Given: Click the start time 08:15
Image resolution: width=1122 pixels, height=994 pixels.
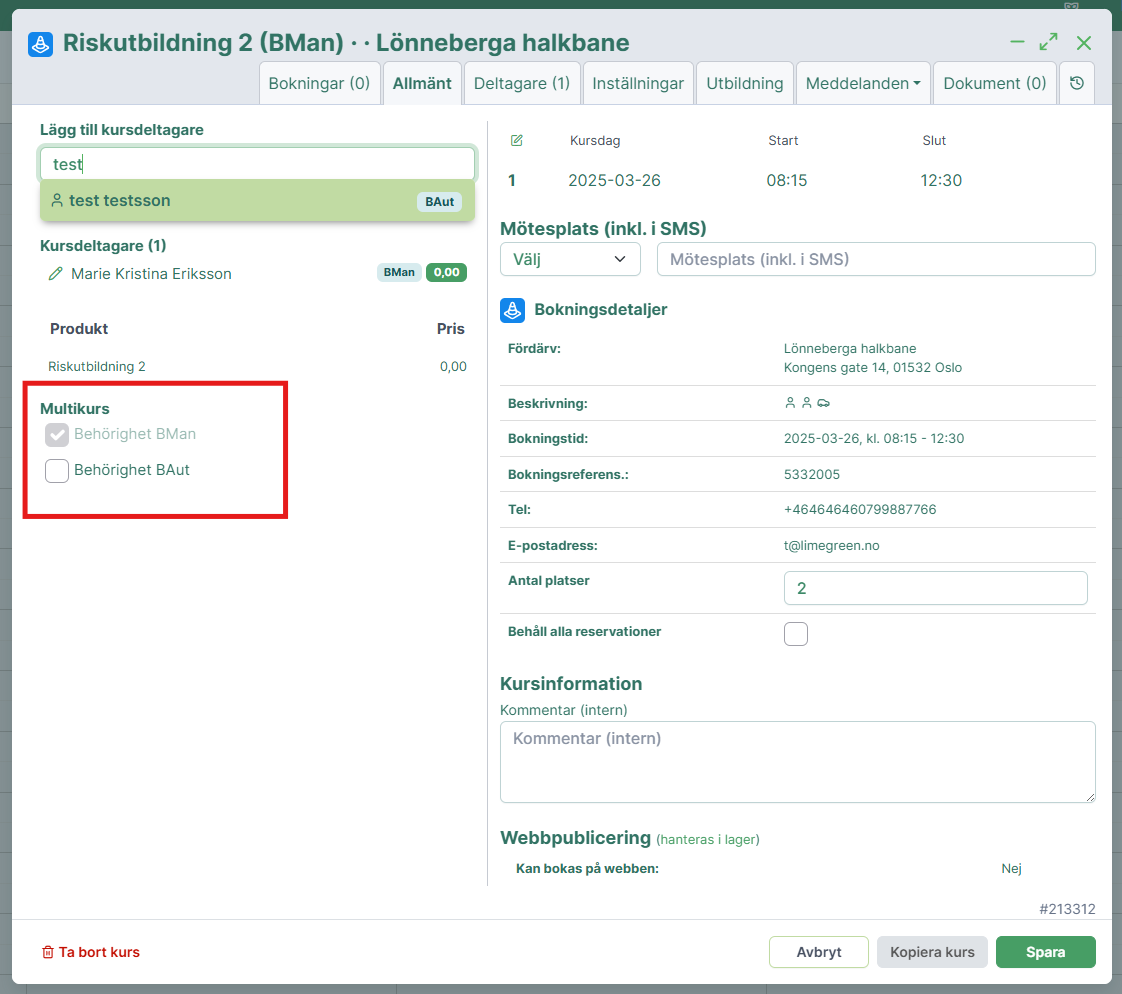Looking at the screenshot, I should point(786,180).
